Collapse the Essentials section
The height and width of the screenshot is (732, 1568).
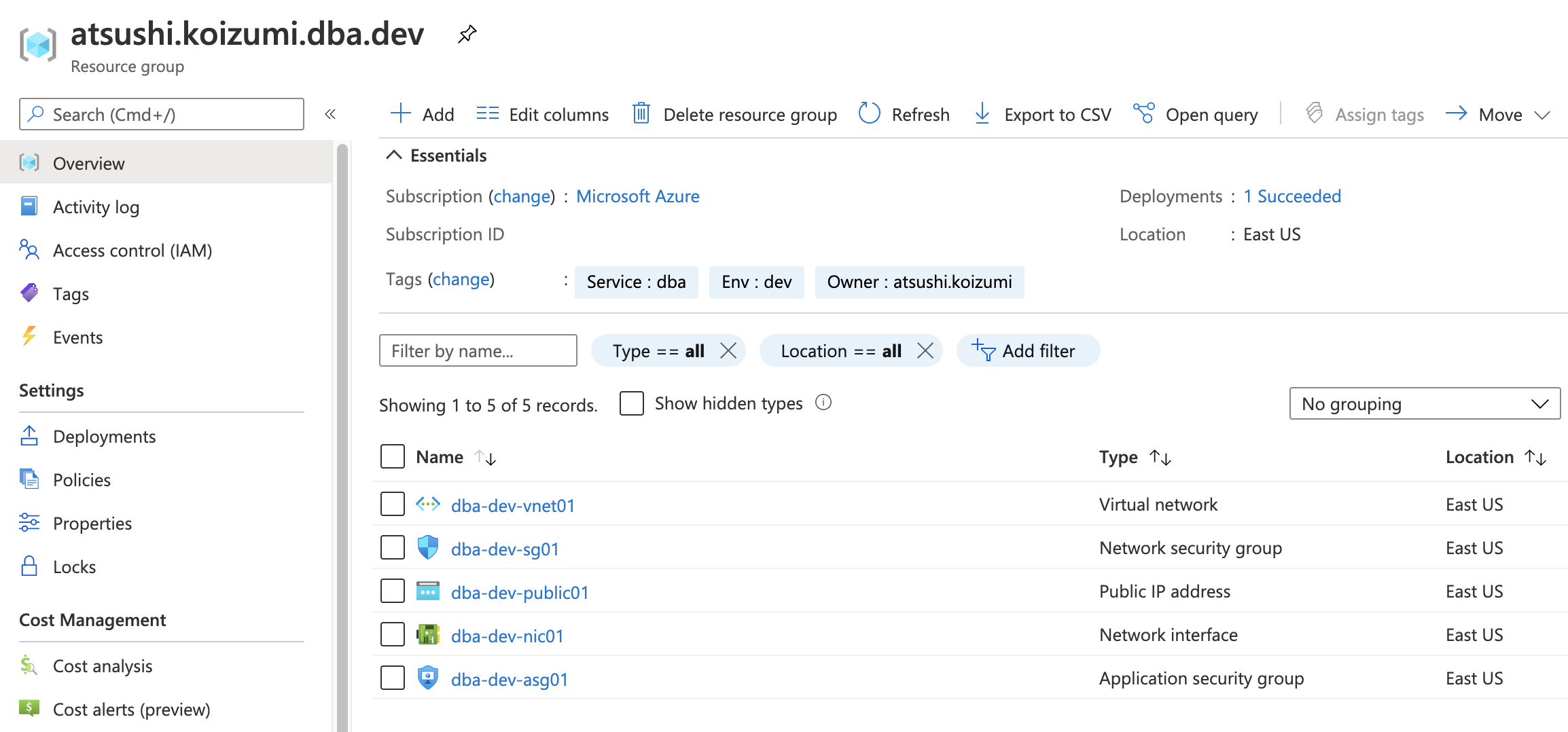(x=394, y=155)
